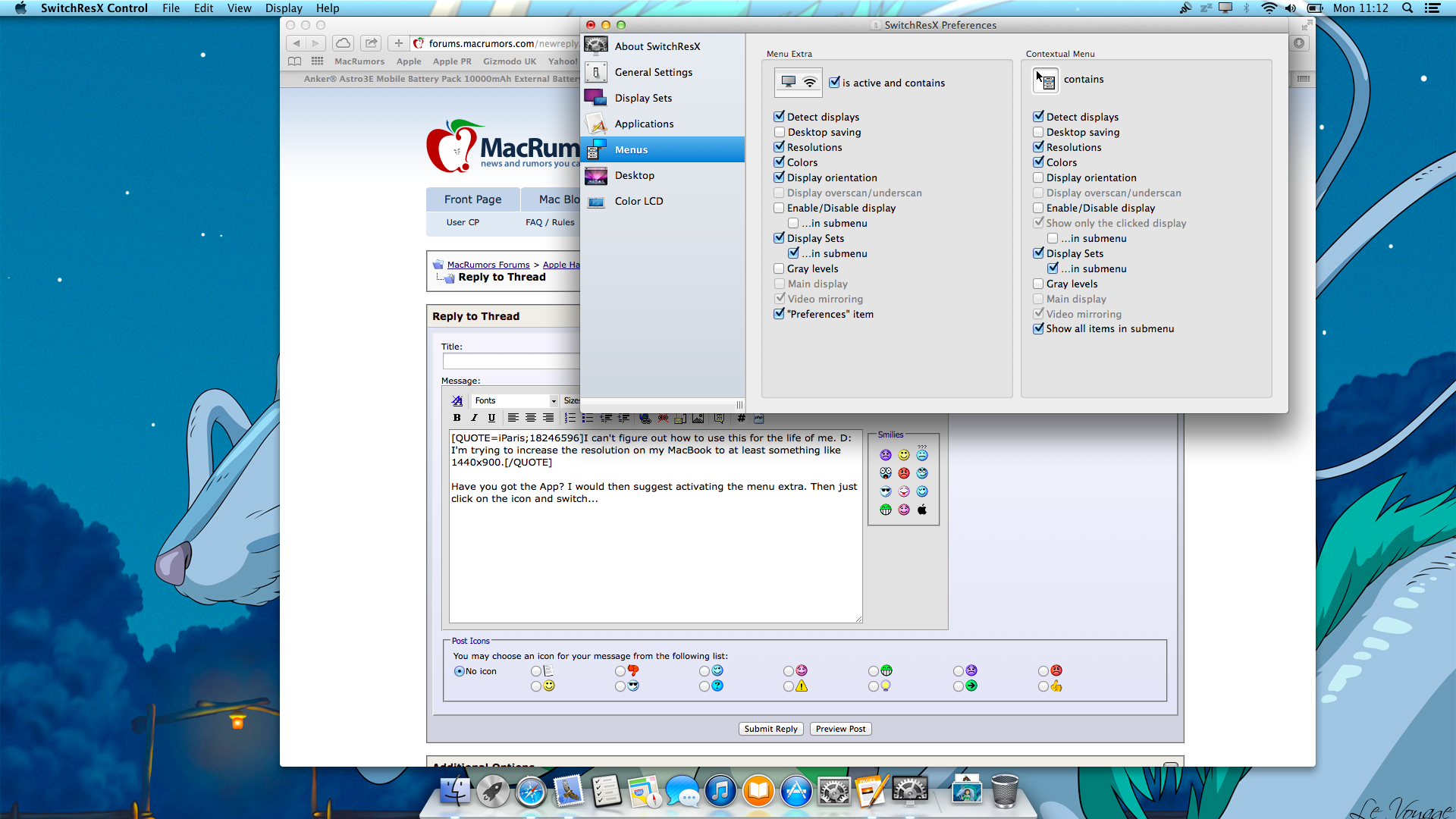Open MacRumors Forums breadcrumb link
Viewport: 1456px width, 819px height.
coord(488,265)
